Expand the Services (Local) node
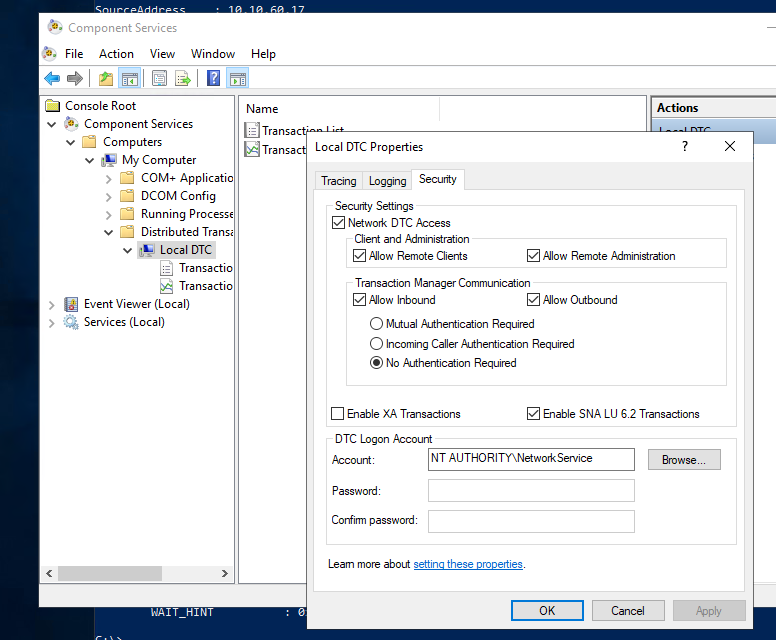The height and width of the screenshot is (640, 776). 51,323
